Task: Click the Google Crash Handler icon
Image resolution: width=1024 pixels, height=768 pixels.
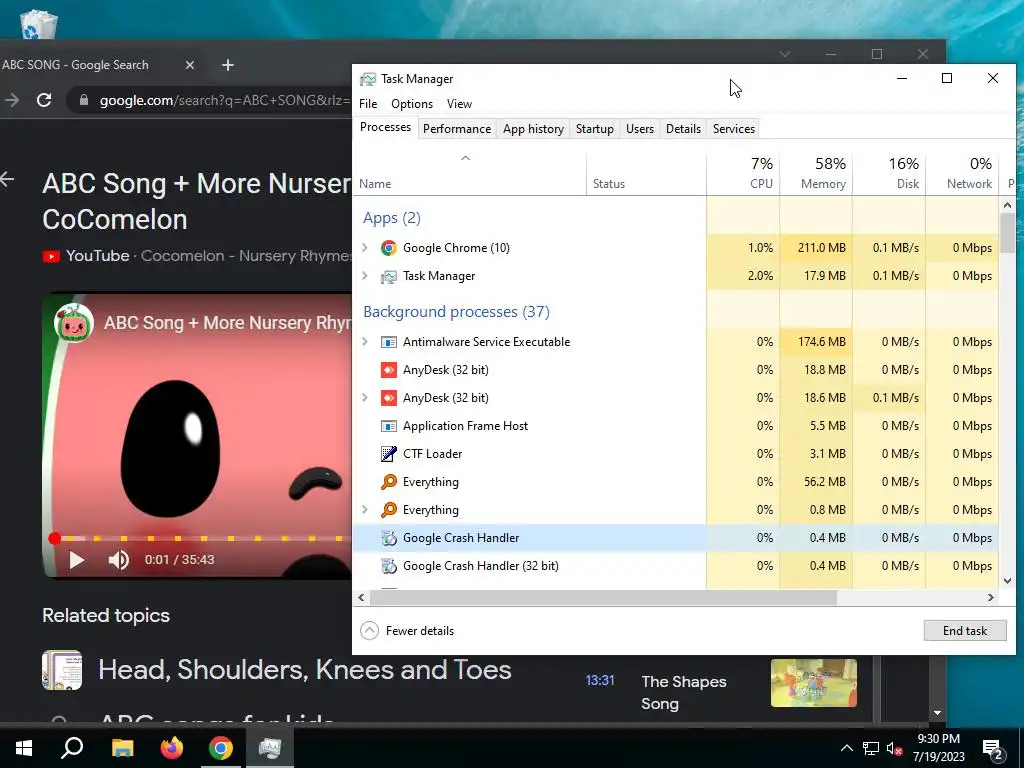Action: click(389, 538)
